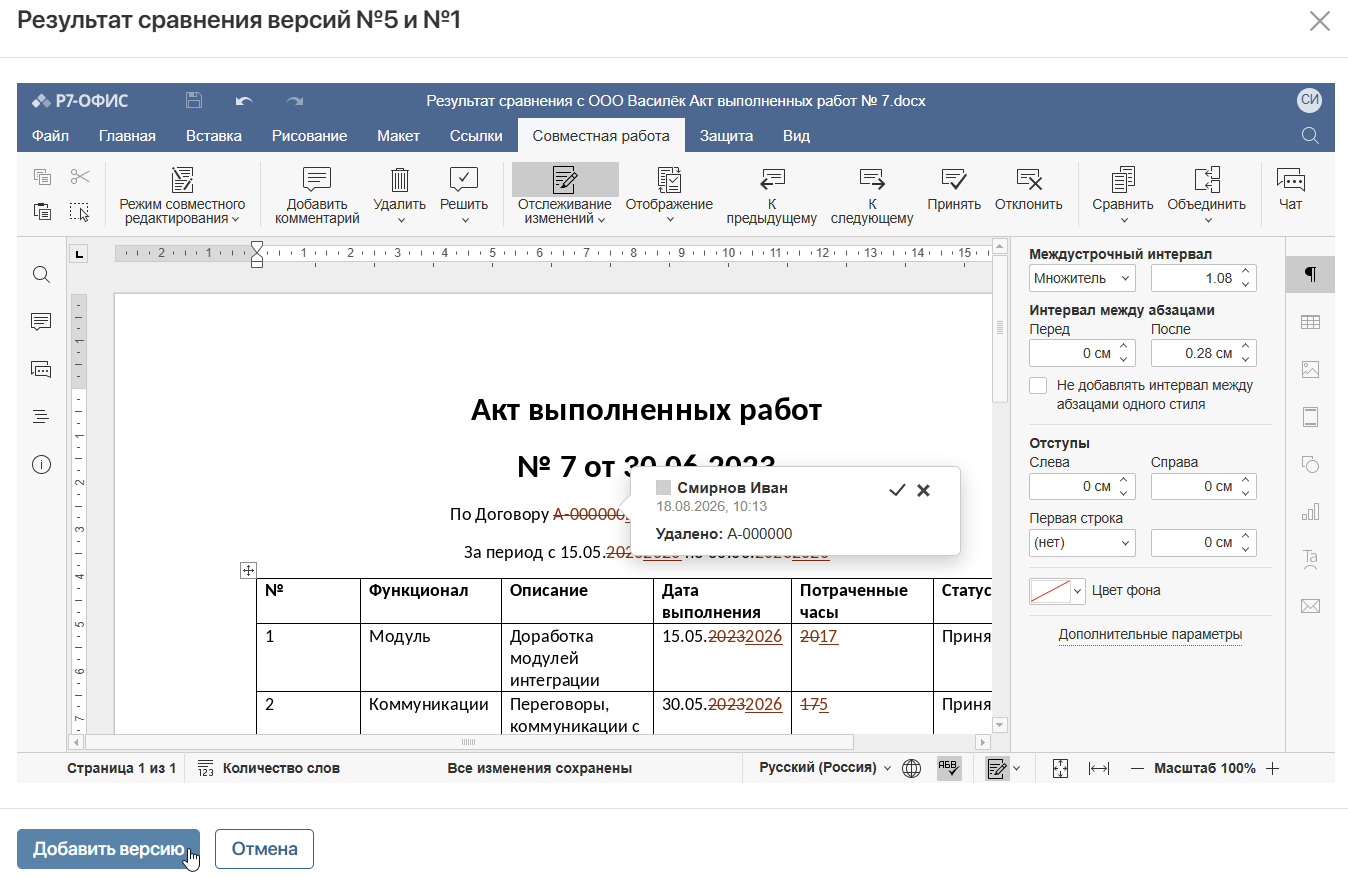1348x878 pixels.
Task: Toggle paragraph settings panel in right sidebar
Action: (x=1310, y=274)
